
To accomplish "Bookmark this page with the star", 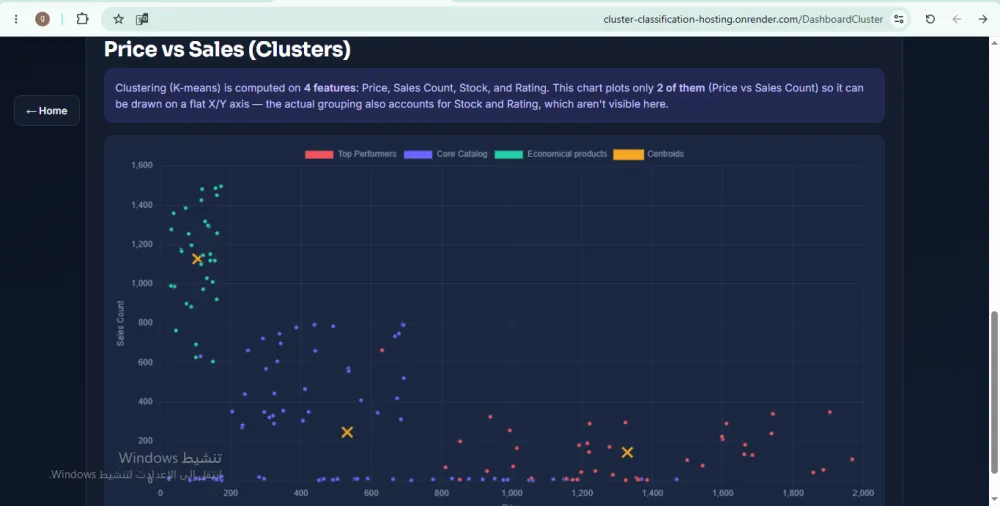I will [x=119, y=19].
